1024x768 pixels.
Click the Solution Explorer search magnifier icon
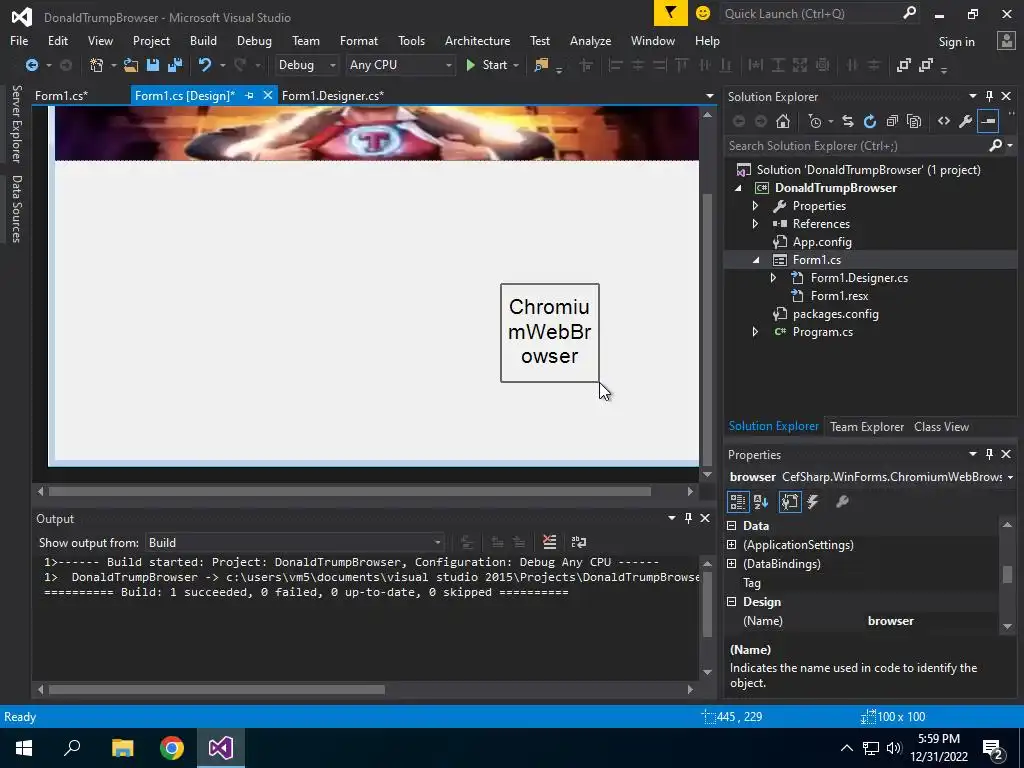pyautogui.click(x=995, y=146)
